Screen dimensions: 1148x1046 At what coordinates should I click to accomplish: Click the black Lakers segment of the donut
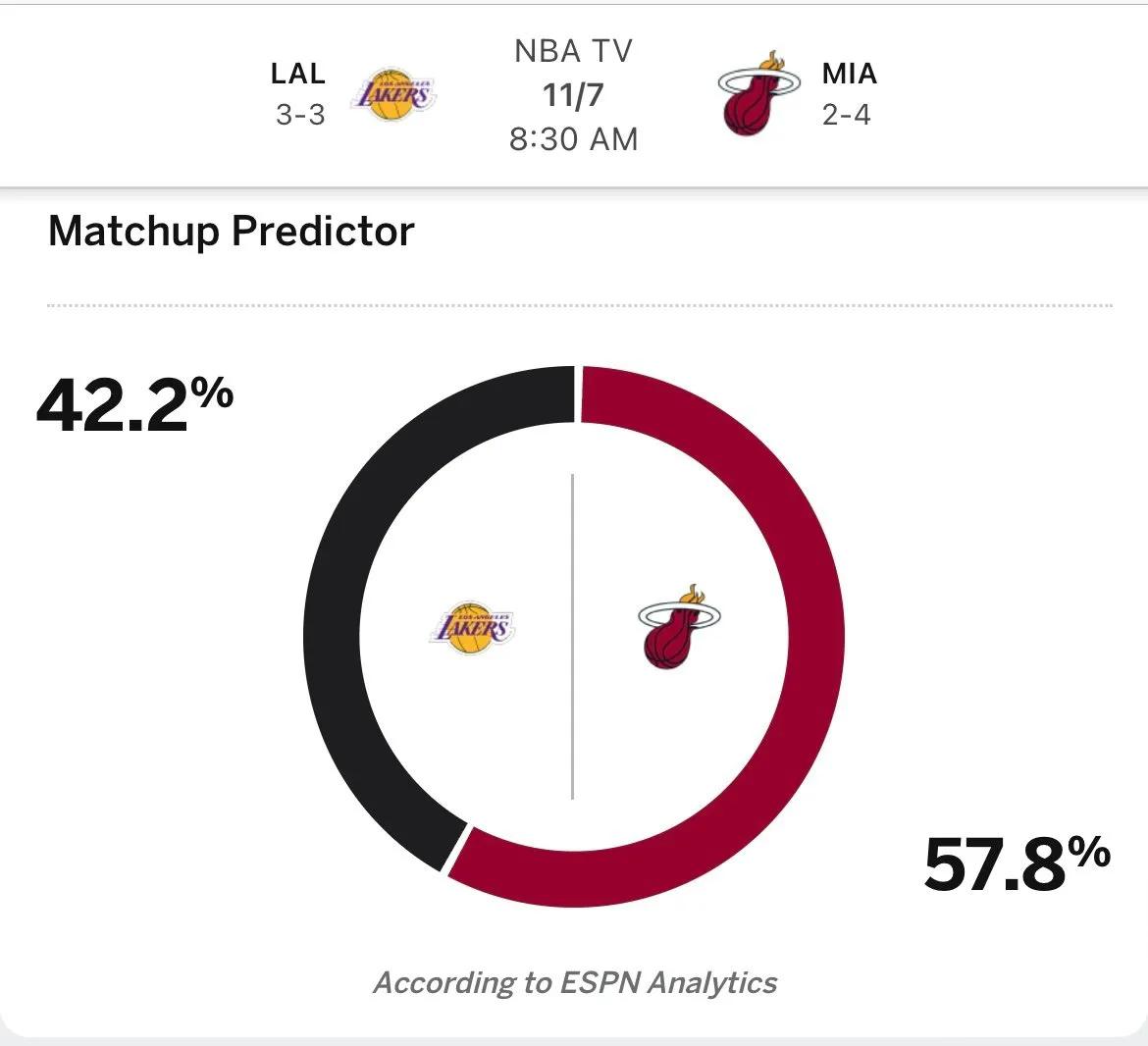[x=339, y=589]
